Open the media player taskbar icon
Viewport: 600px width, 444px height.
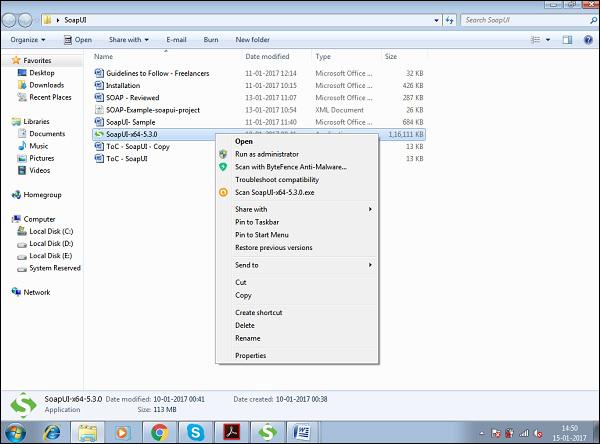(122, 433)
